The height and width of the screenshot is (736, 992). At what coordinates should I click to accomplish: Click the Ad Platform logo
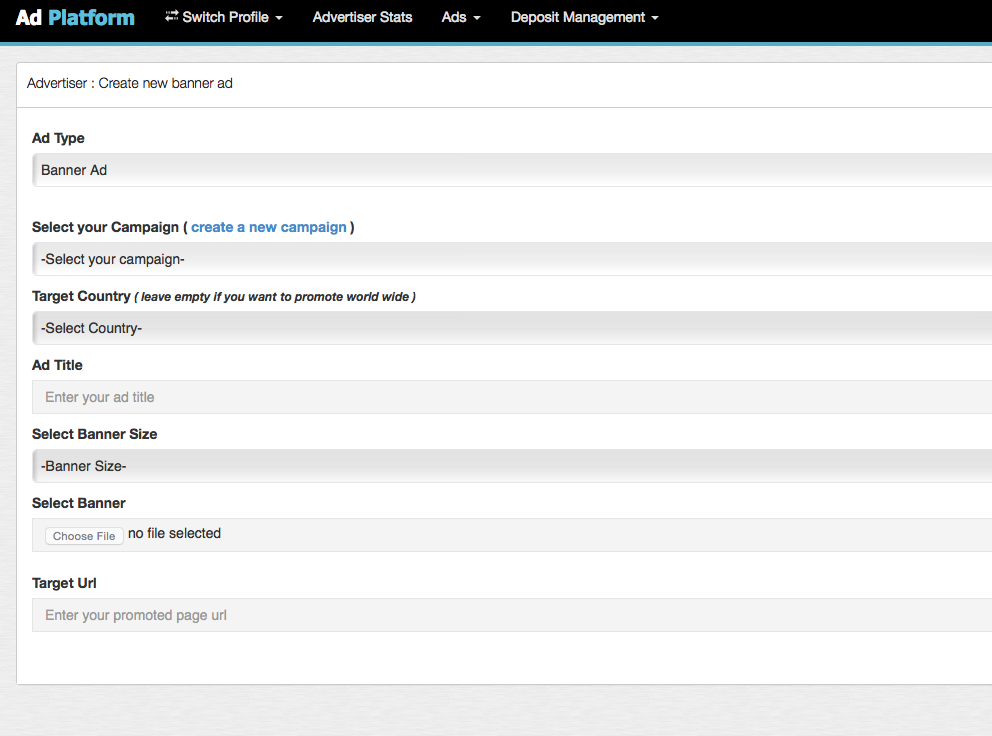tap(75, 18)
